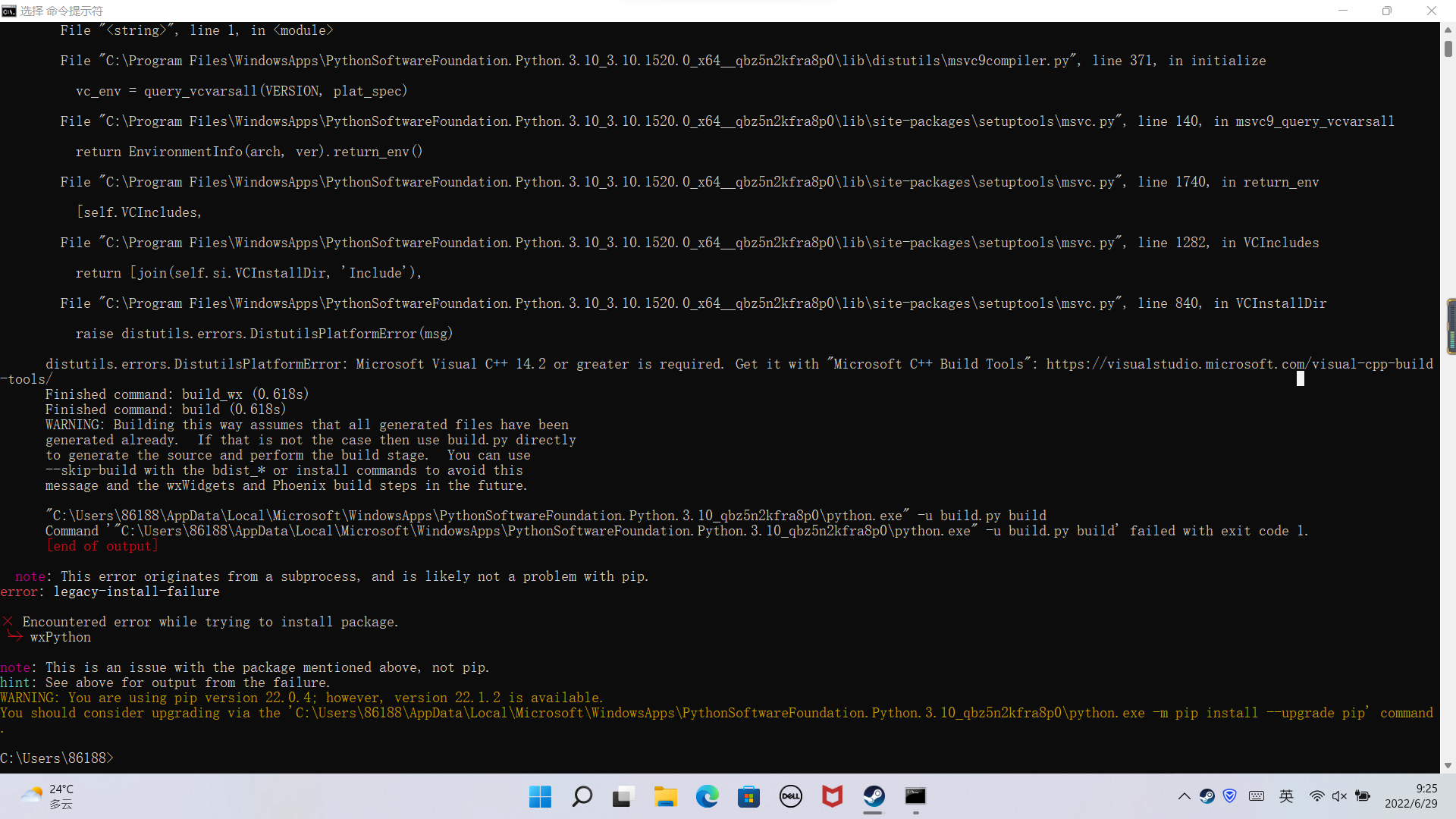The width and height of the screenshot is (1456, 819).
Task: Click 'line 140, in msvc9_query_vcvarsall' traceback line
Action: (728, 121)
